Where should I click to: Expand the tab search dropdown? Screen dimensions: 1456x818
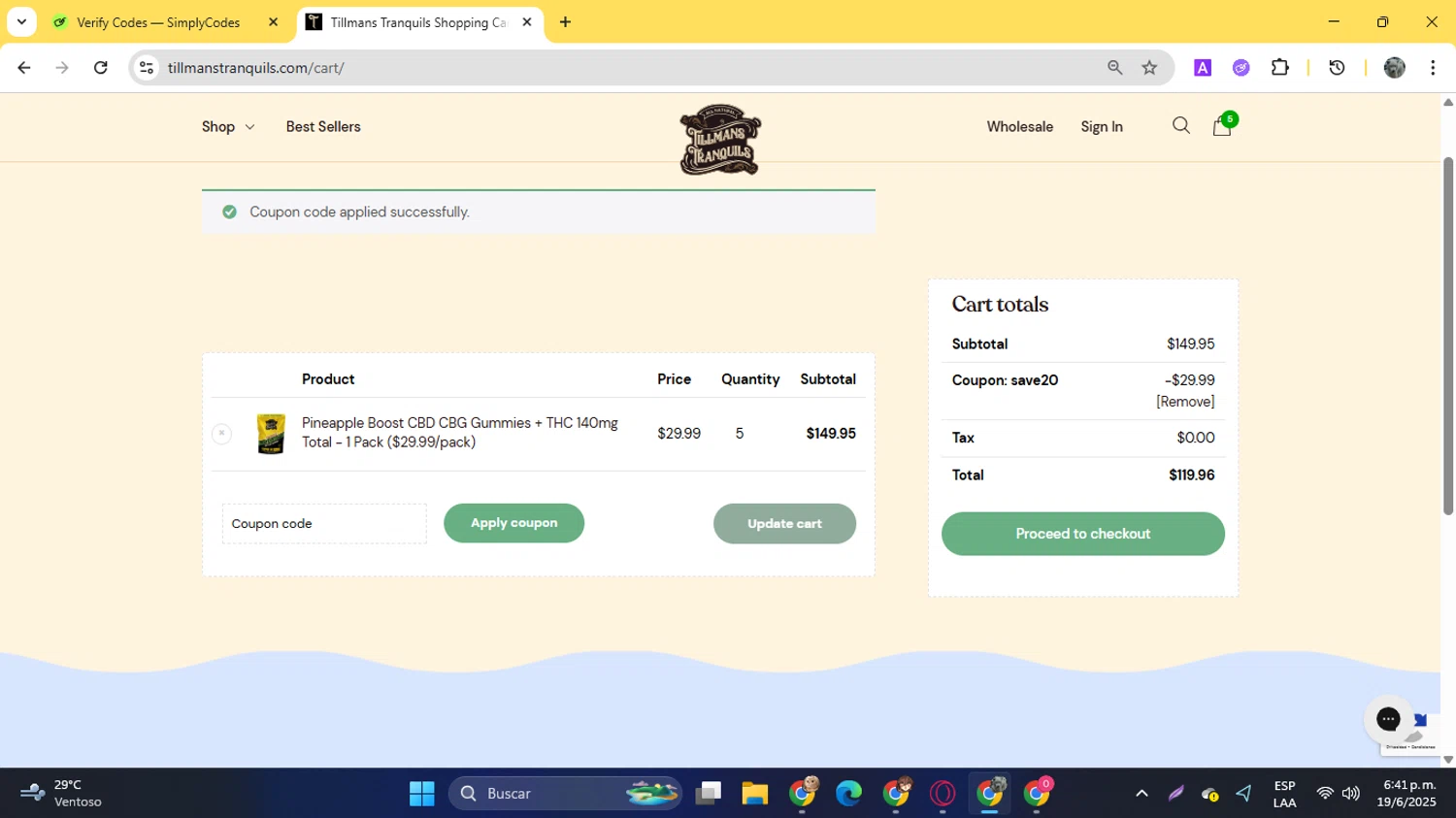(21, 22)
